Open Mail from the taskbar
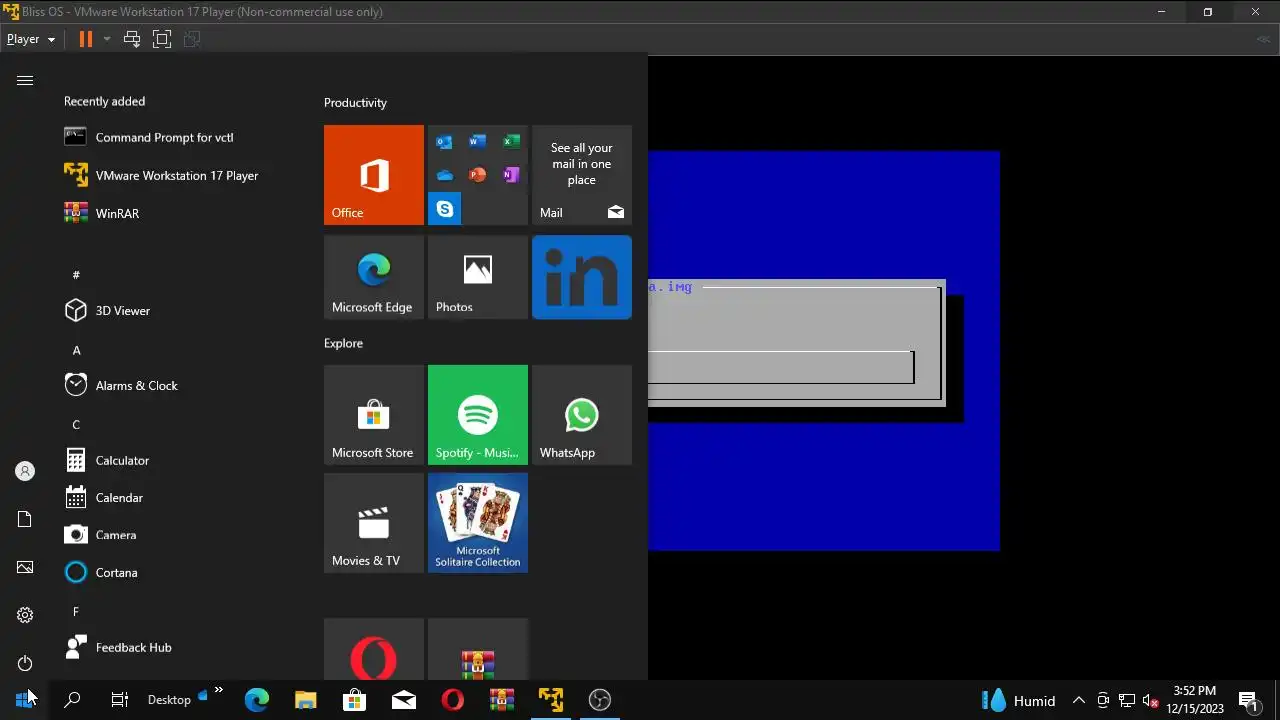Viewport: 1280px width, 720px height. [x=404, y=700]
